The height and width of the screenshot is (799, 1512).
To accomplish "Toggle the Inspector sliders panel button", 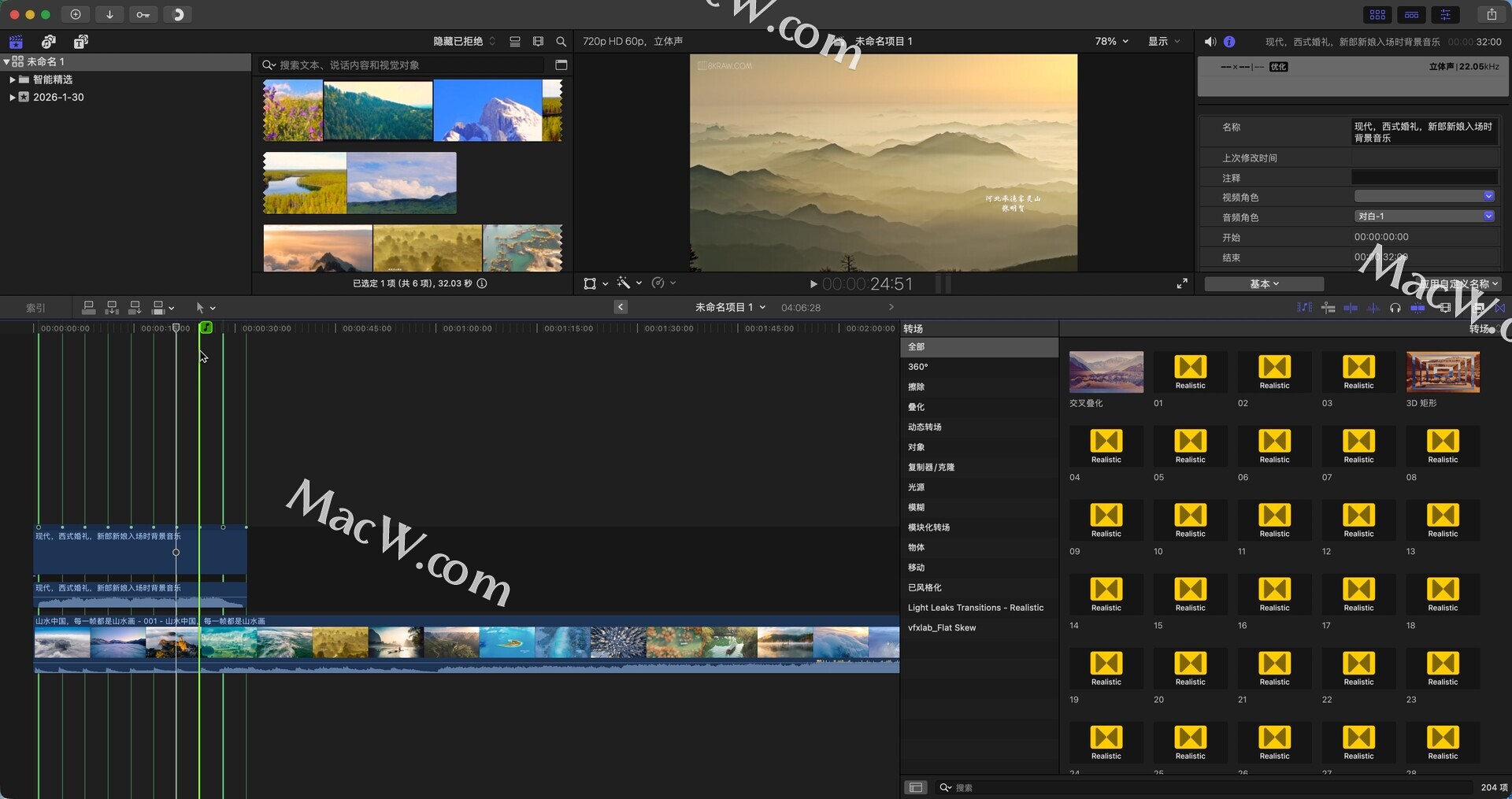I will click(1445, 14).
